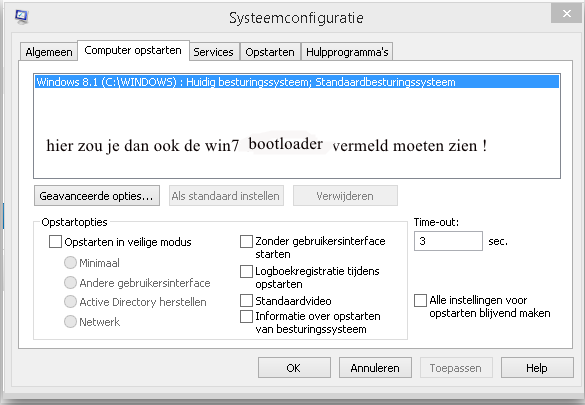The width and height of the screenshot is (585, 405).
Task: Enable Logboekregistratie tijdens opstarten
Action: click(x=246, y=271)
